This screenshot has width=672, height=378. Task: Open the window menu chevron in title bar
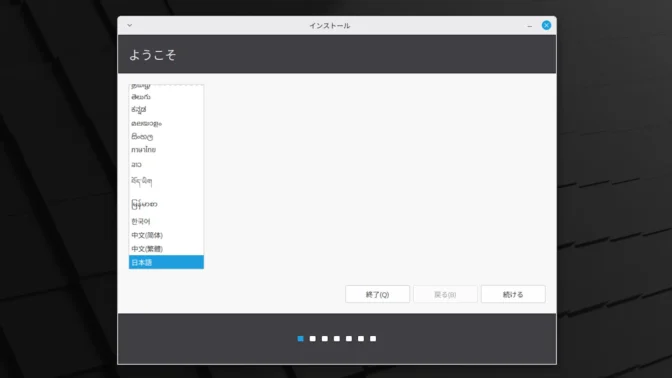coord(129,25)
